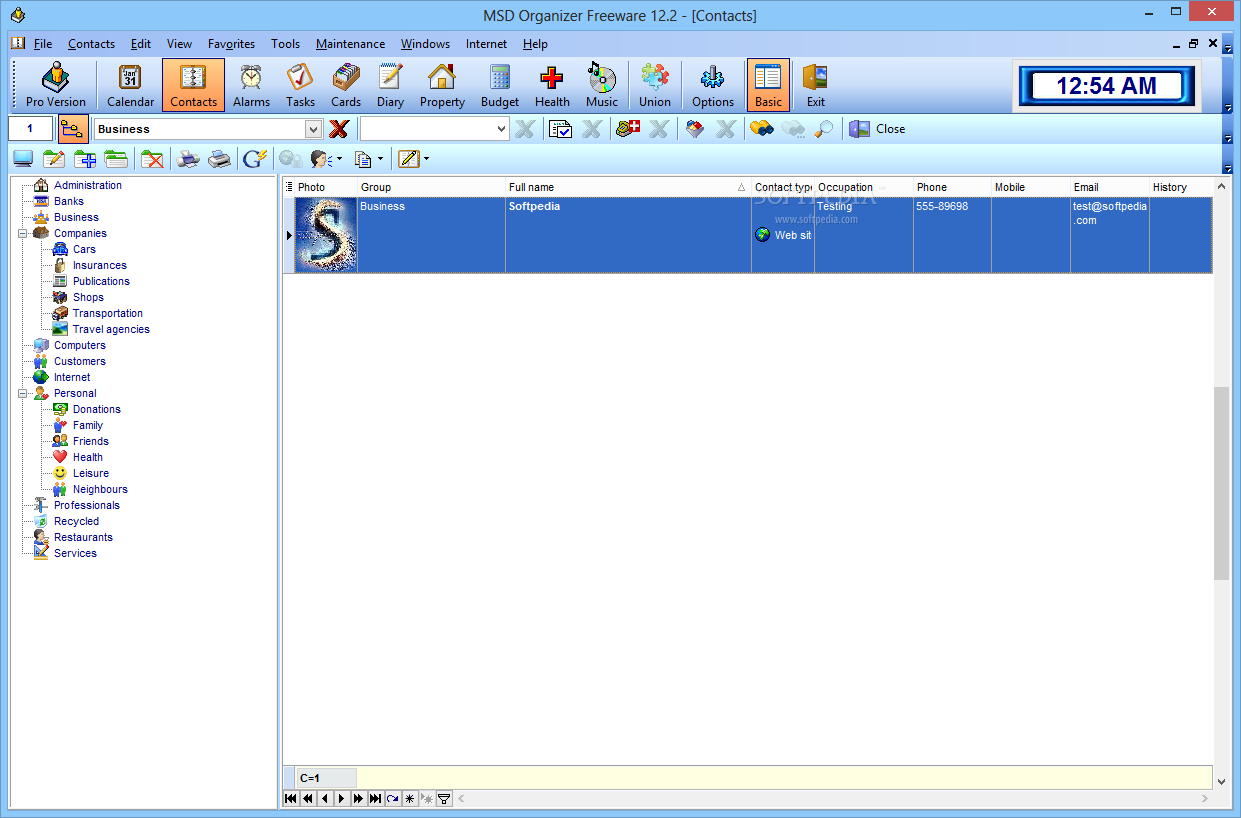This screenshot has width=1241, height=818.
Task: Click the column chooser icon beside Photo
Action: [290, 187]
